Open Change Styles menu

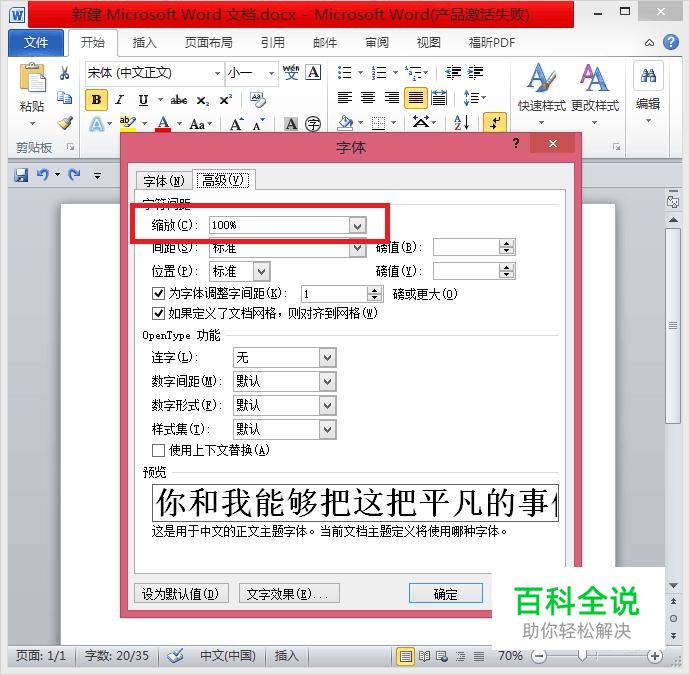click(595, 94)
